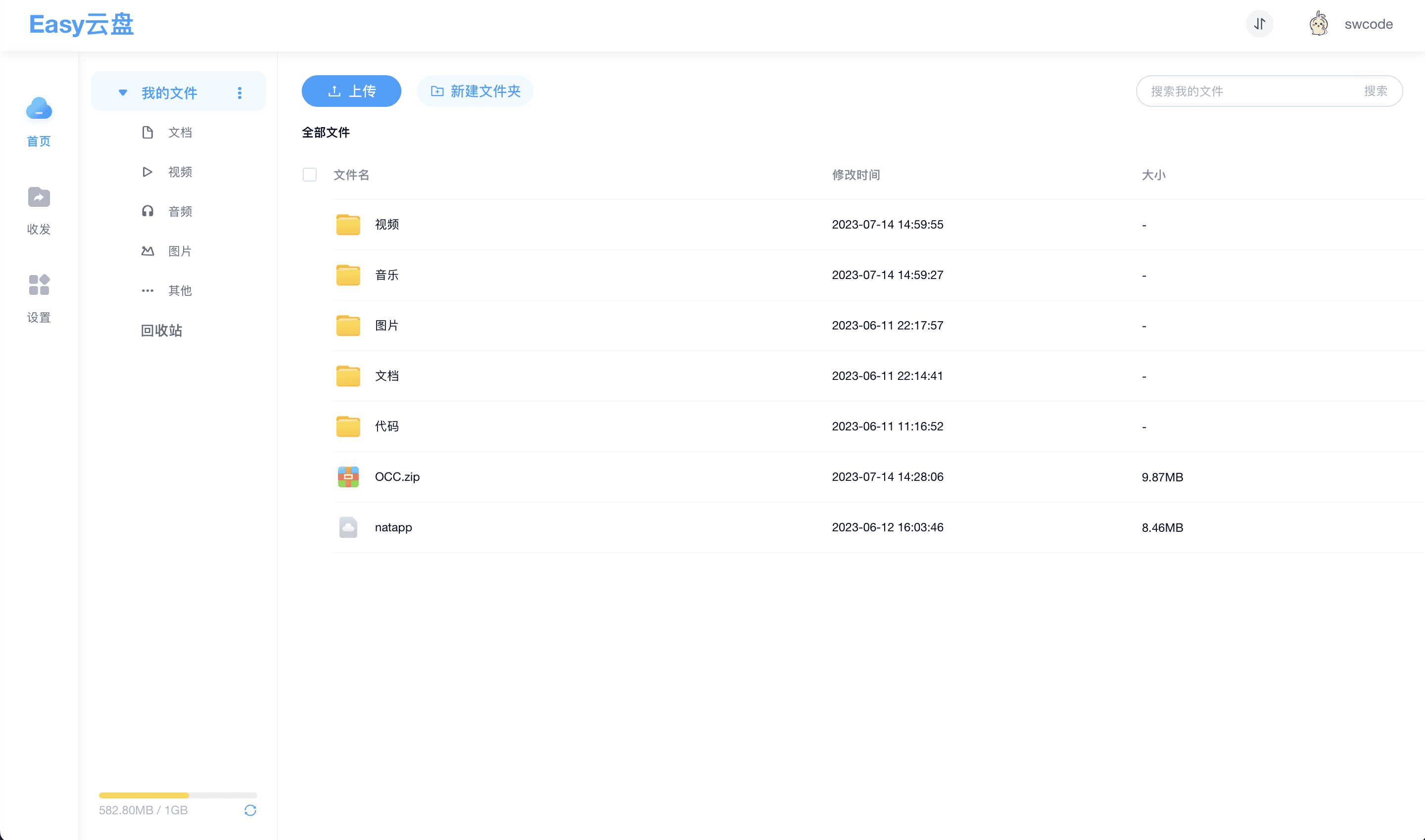Click the storage usage progress bar

(x=178, y=795)
